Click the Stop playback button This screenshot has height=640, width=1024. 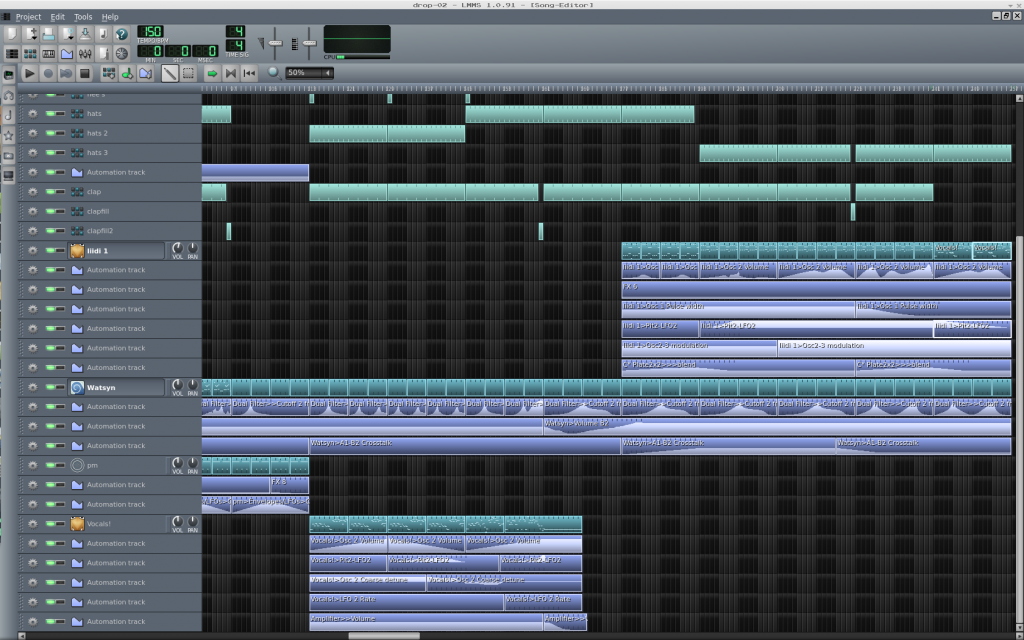(85, 73)
